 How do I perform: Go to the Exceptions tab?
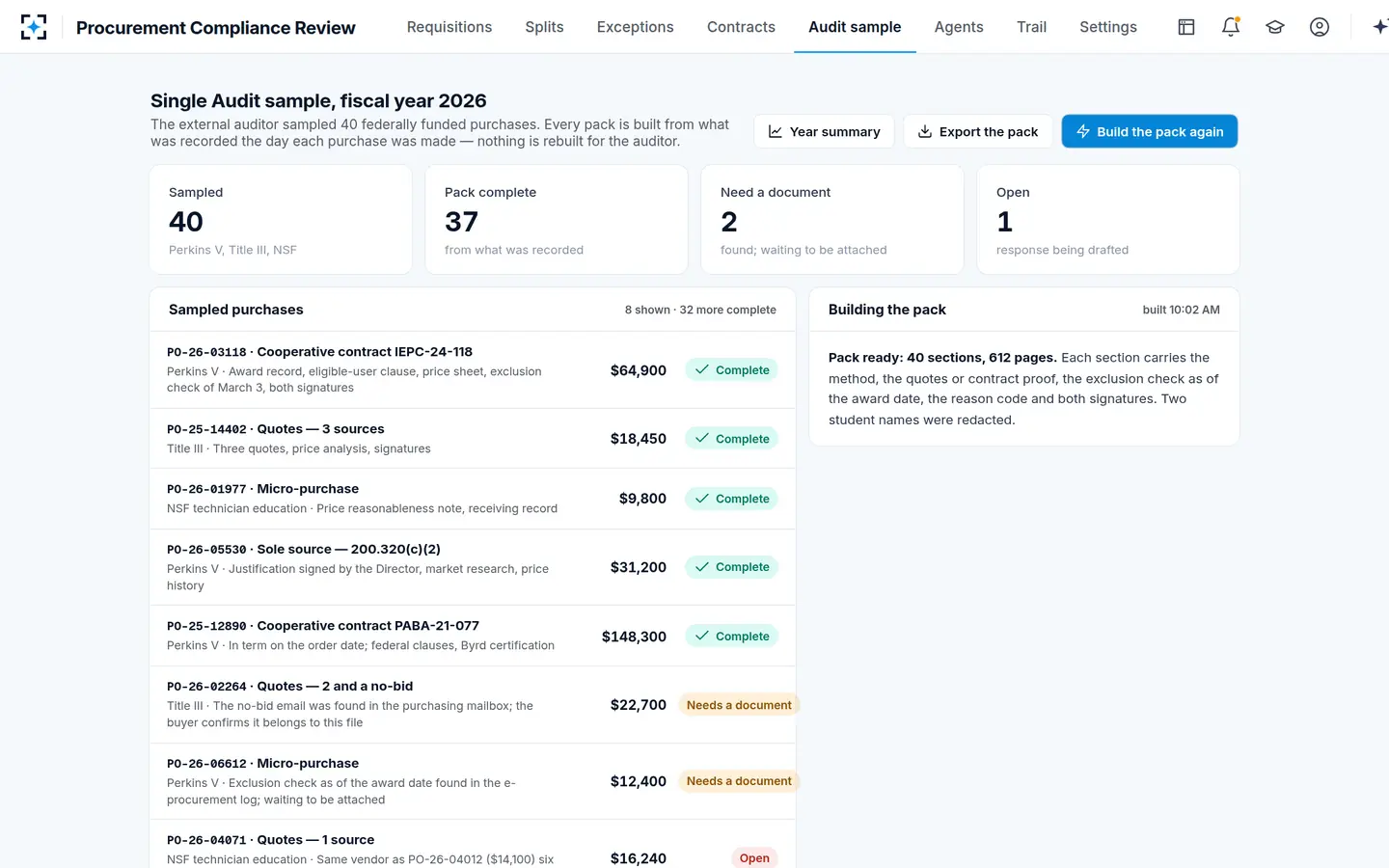tap(636, 27)
